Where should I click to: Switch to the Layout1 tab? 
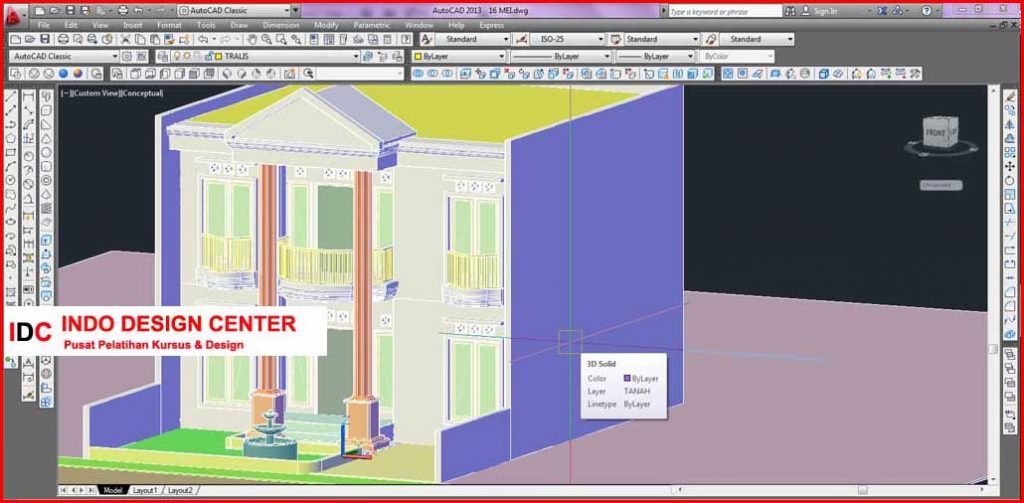[145, 490]
